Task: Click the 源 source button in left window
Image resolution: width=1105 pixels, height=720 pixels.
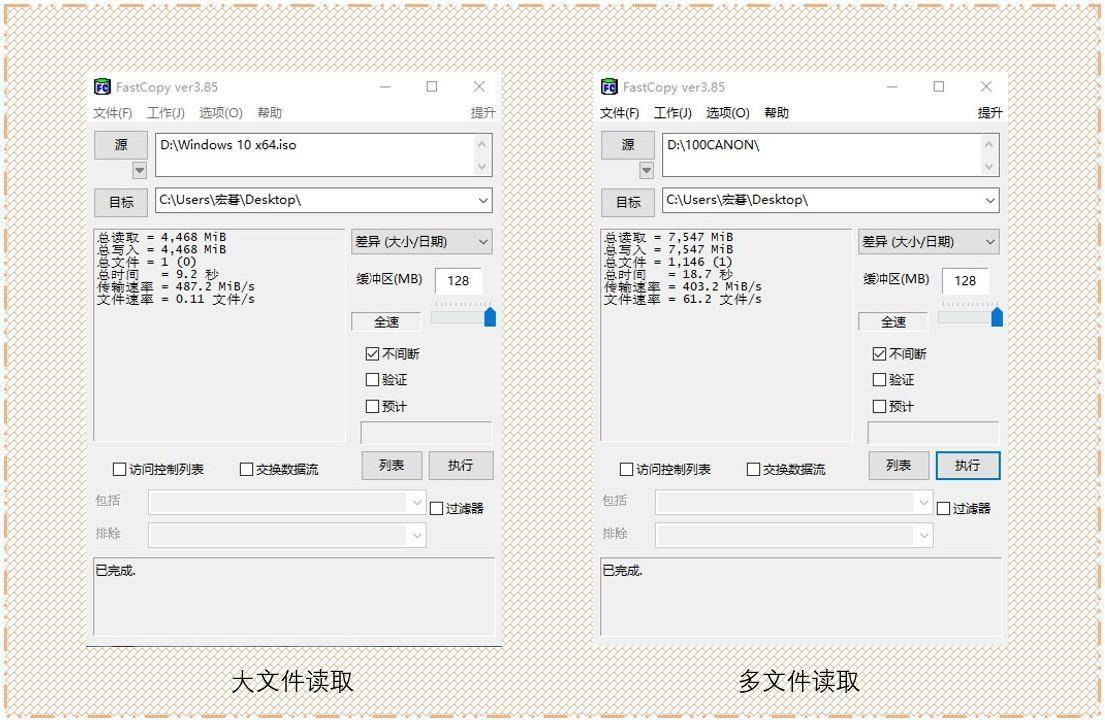Action: [x=120, y=144]
